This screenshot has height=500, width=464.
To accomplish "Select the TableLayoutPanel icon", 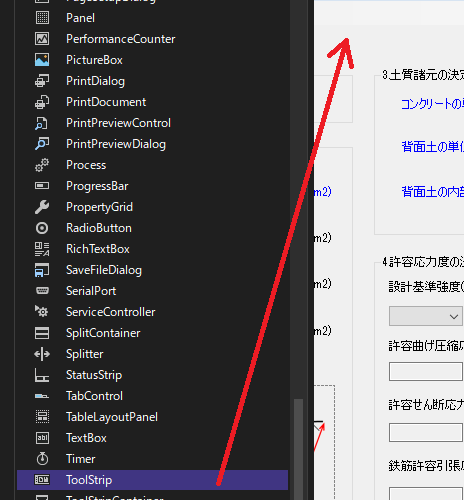I will [x=42, y=417].
